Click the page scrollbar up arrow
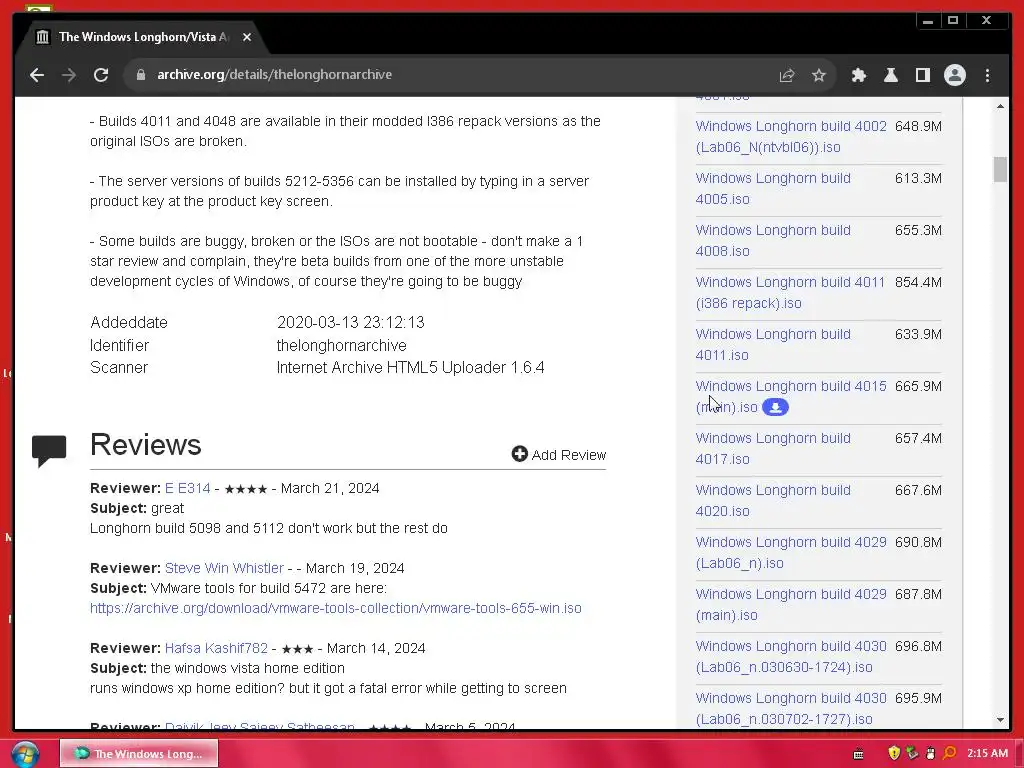 tap(1000, 106)
